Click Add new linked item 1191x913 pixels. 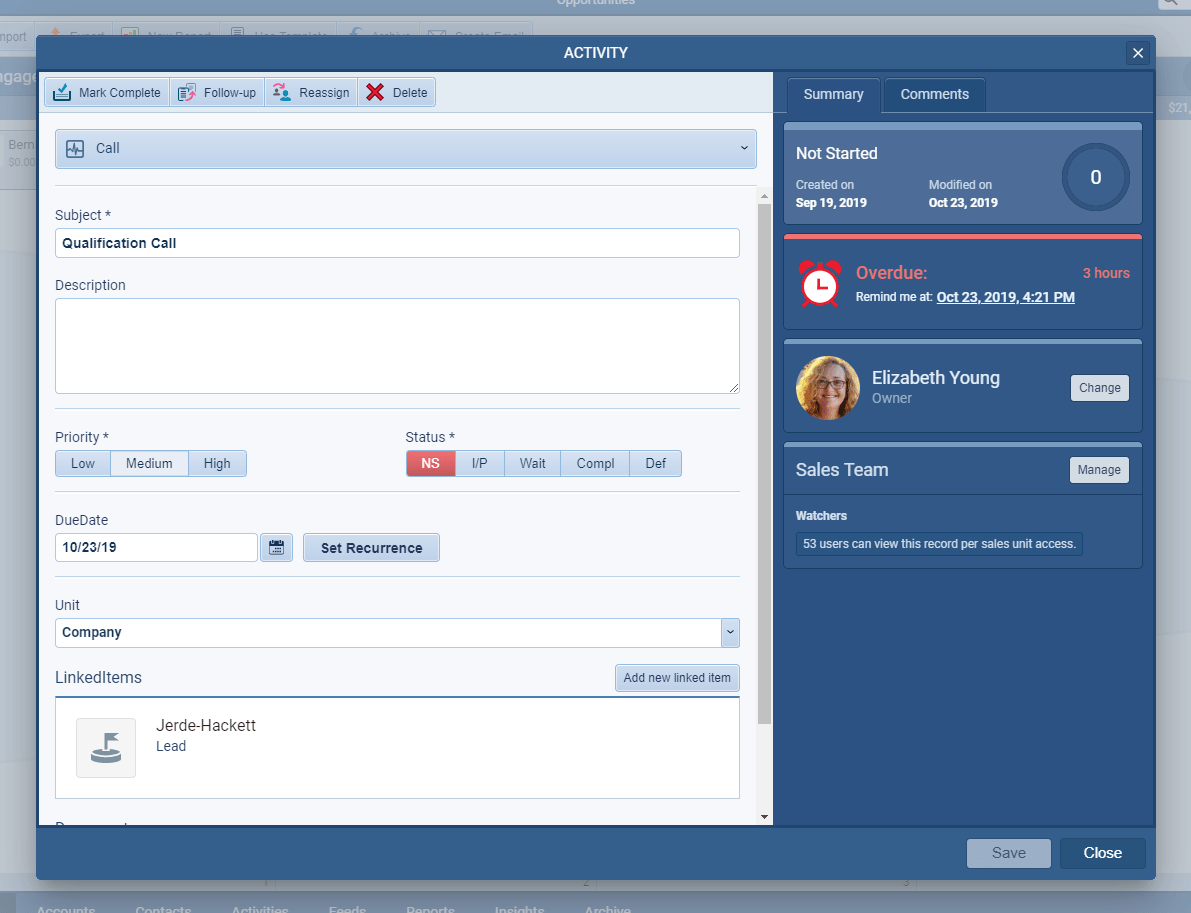[677, 678]
